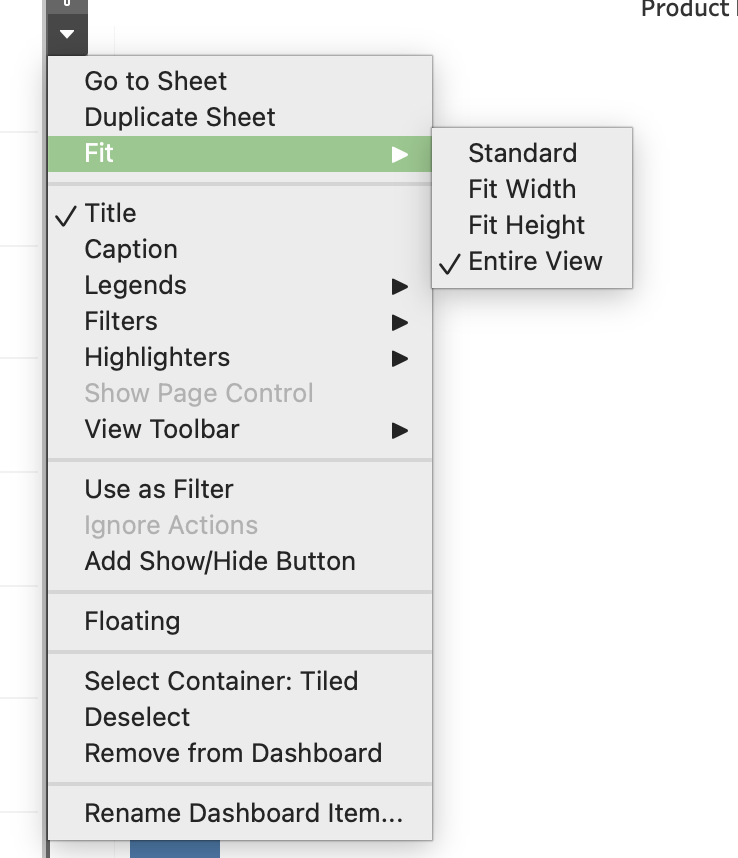Expand View Toolbar submenu
Image resolution: width=738 pixels, height=858 pixels.
pos(162,429)
